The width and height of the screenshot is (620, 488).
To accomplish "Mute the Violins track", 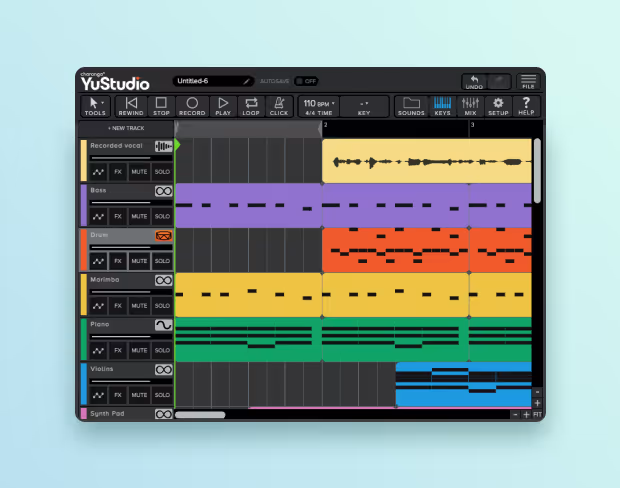I will coord(139,395).
